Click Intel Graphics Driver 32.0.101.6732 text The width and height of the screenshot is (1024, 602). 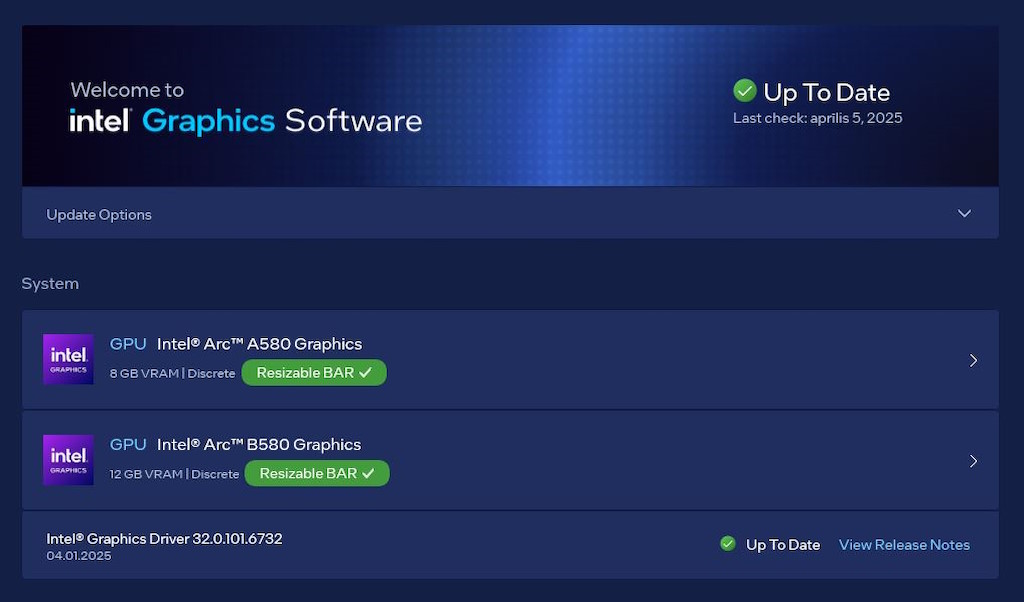tap(164, 539)
